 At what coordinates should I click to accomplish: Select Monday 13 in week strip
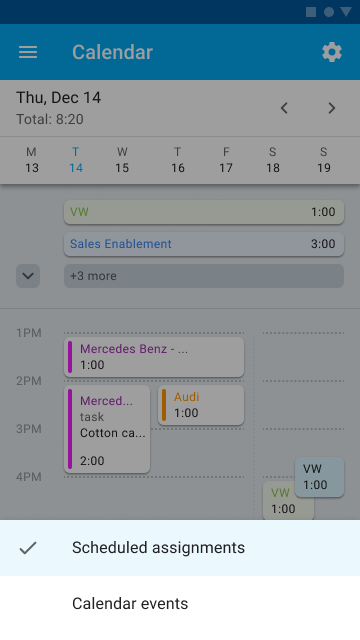click(31, 160)
